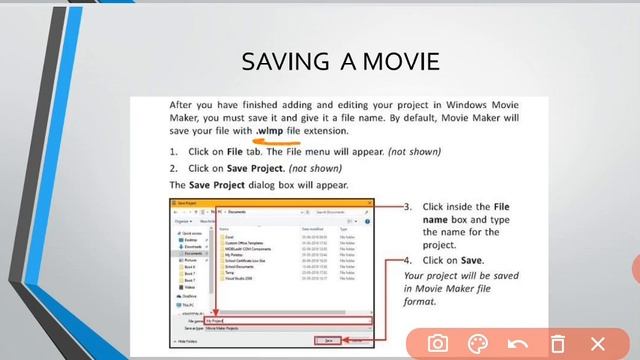Open the Save as type dropdown in dialog

pyautogui.click(x=288, y=329)
